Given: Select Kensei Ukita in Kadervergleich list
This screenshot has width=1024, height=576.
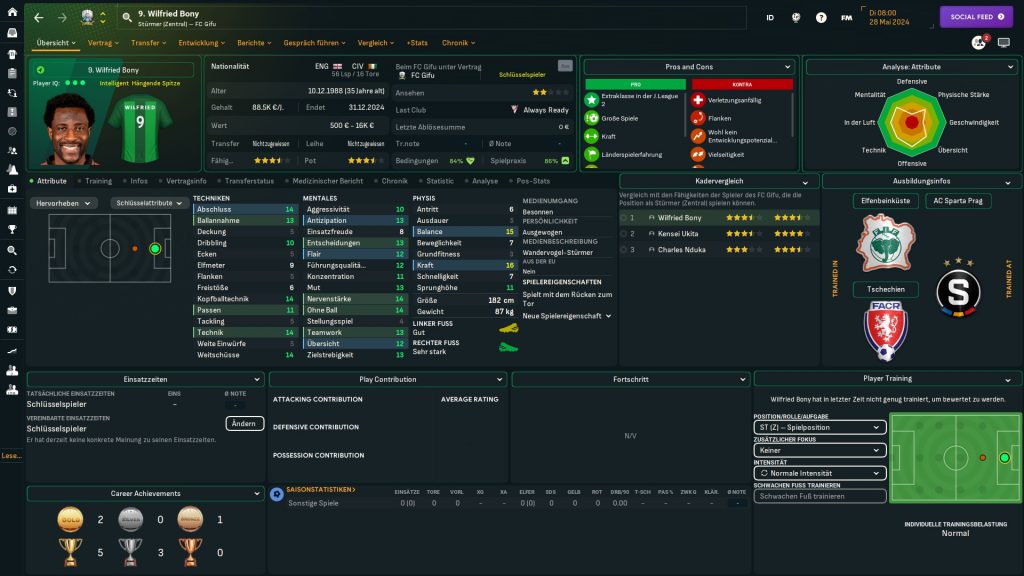Looking at the screenshot, I should (679, 233).
